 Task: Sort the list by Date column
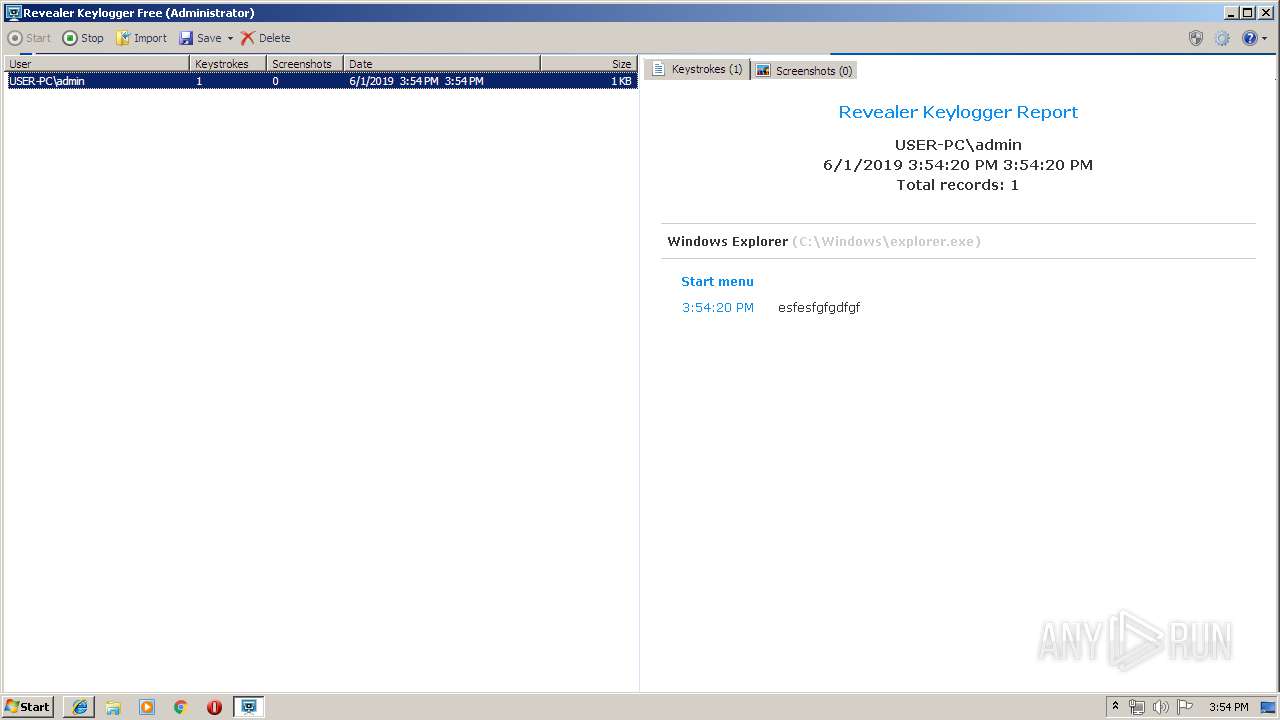[x=442, y=63]
